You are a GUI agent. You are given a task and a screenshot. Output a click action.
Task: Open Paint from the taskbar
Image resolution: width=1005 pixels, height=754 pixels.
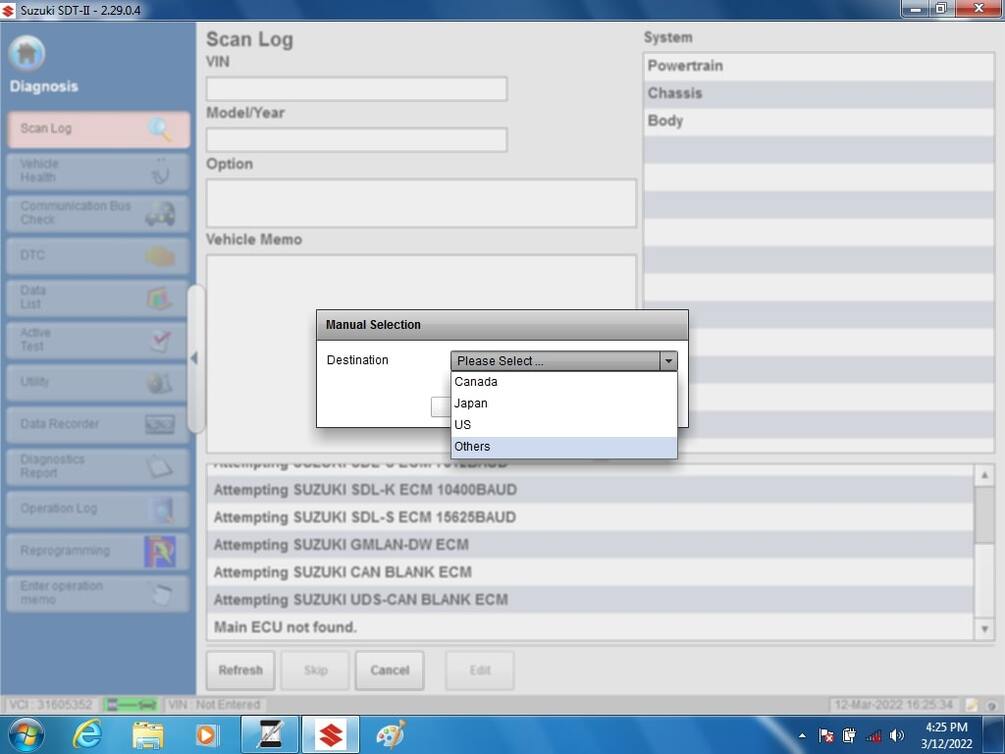pyautogui.click(x=390, y=735)
